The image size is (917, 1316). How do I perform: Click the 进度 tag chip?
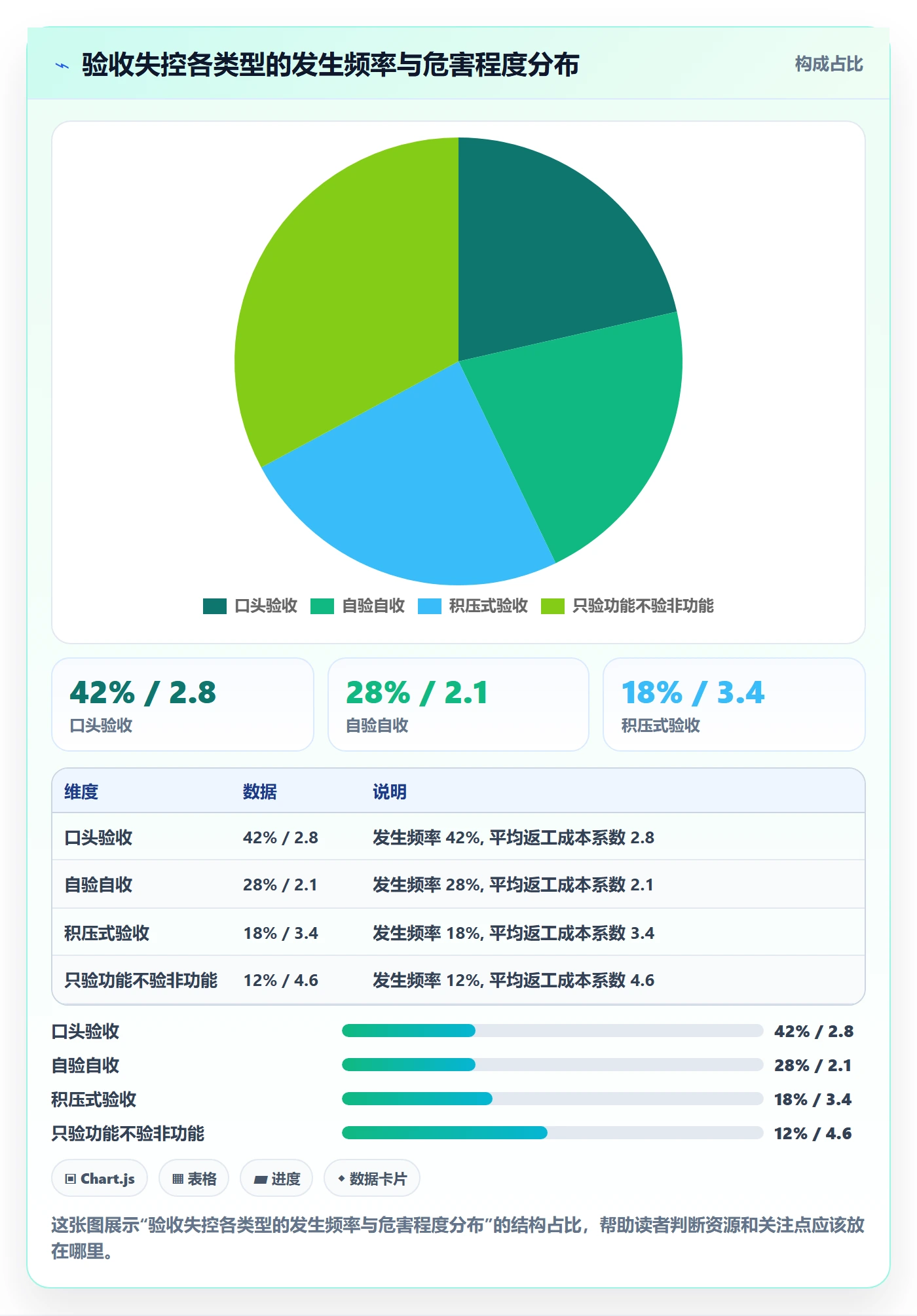click(276, 1179)
